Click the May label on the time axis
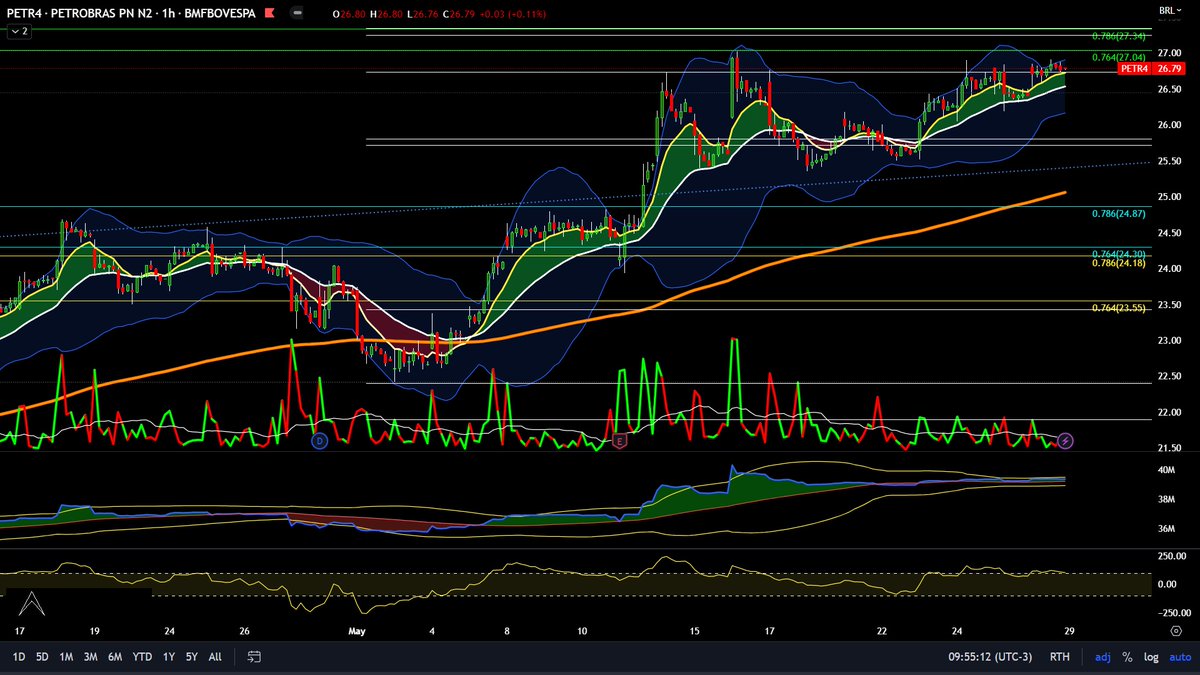The image size is (1200, 675). click(x=358, y=631)
